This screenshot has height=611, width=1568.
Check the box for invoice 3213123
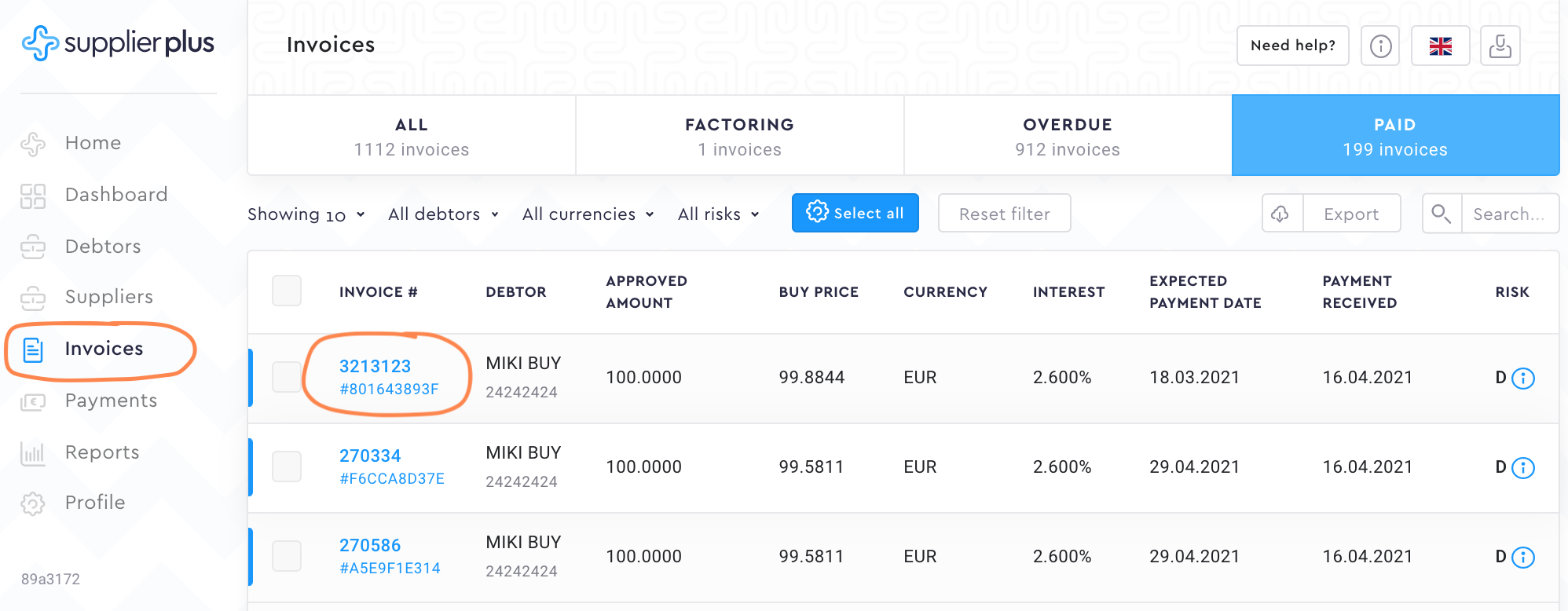pyautogui.click(x=287, y=377)
